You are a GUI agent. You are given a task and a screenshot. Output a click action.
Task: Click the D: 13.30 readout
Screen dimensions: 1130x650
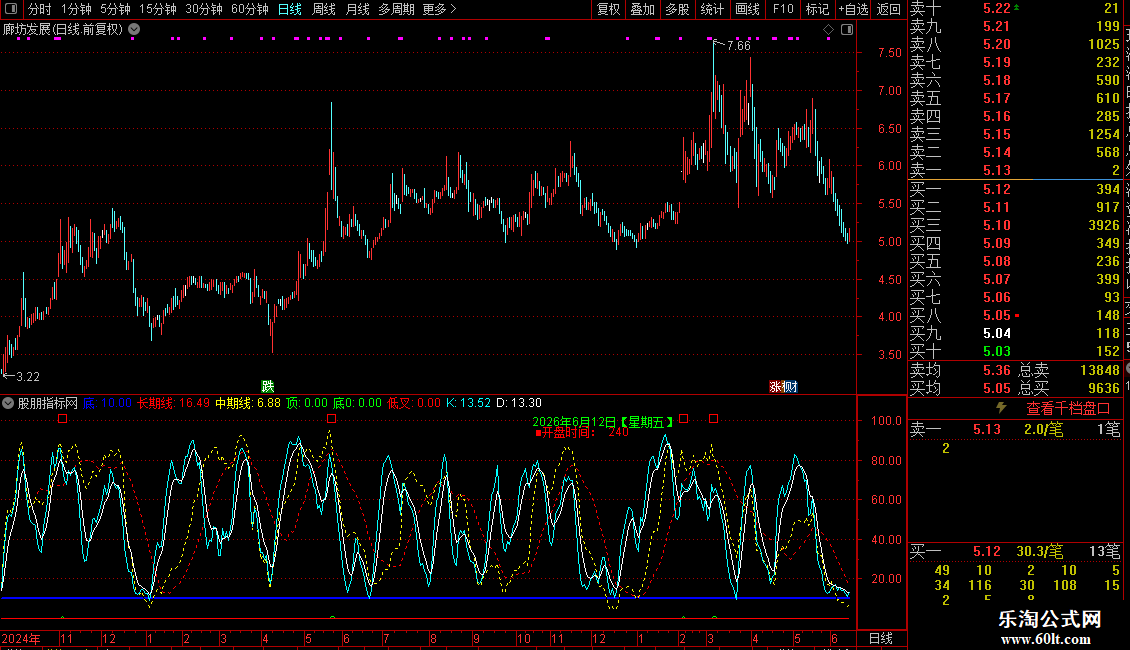[519, 404]
